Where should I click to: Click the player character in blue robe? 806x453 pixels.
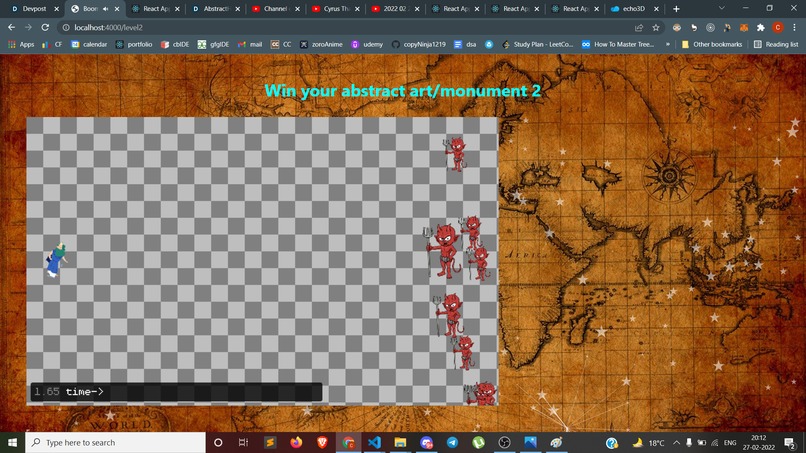click(56, 260)
